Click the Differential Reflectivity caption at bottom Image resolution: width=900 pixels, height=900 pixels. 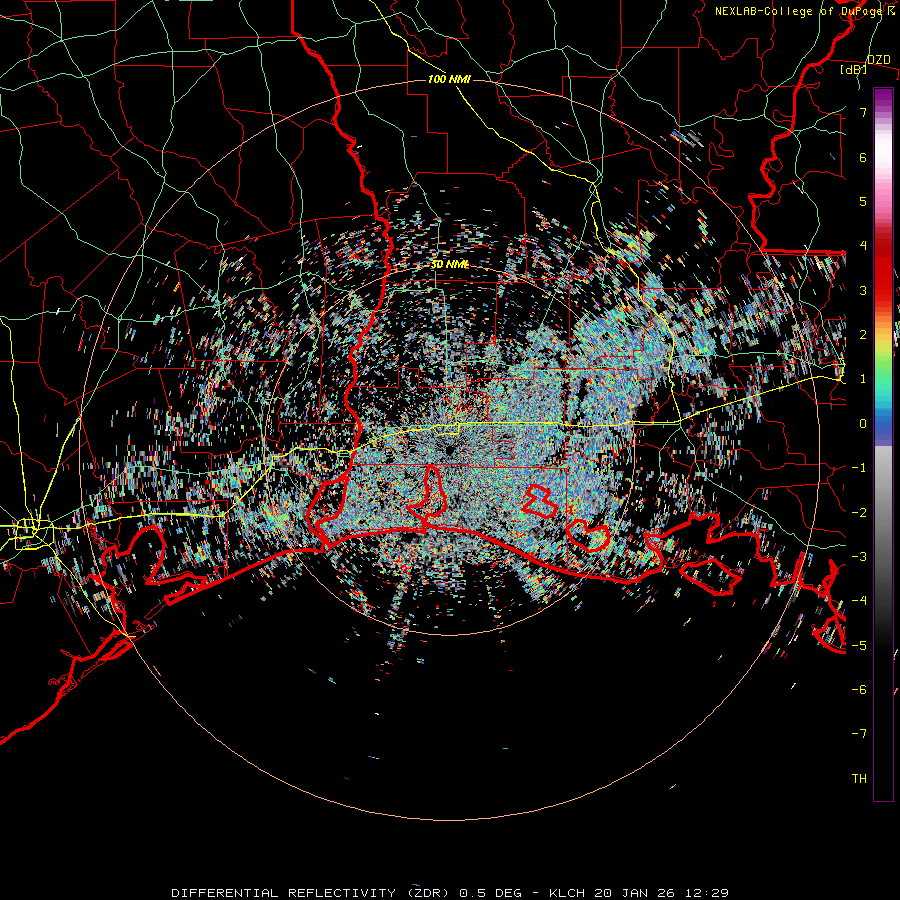pyautogui.click(x=450, y=893)
